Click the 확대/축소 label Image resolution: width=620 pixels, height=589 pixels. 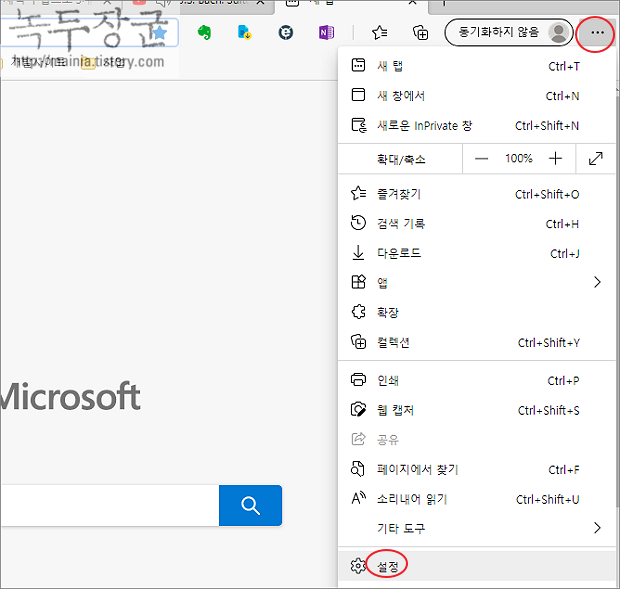pos(401,159)
